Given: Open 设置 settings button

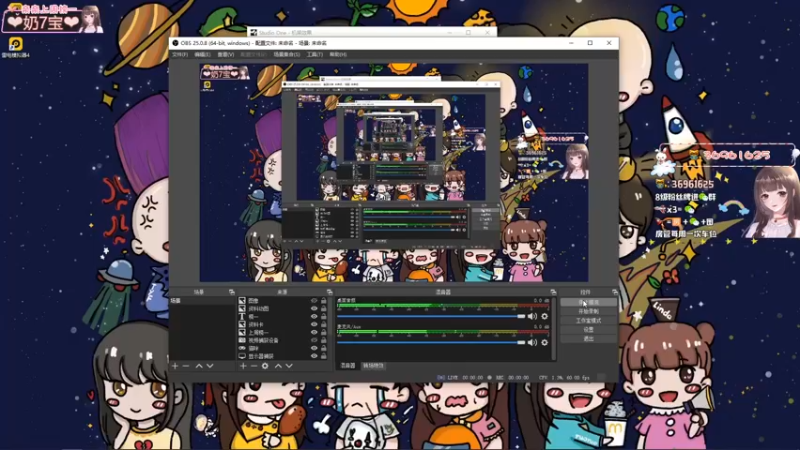Looking at the screenshot, I should [588, 330].
